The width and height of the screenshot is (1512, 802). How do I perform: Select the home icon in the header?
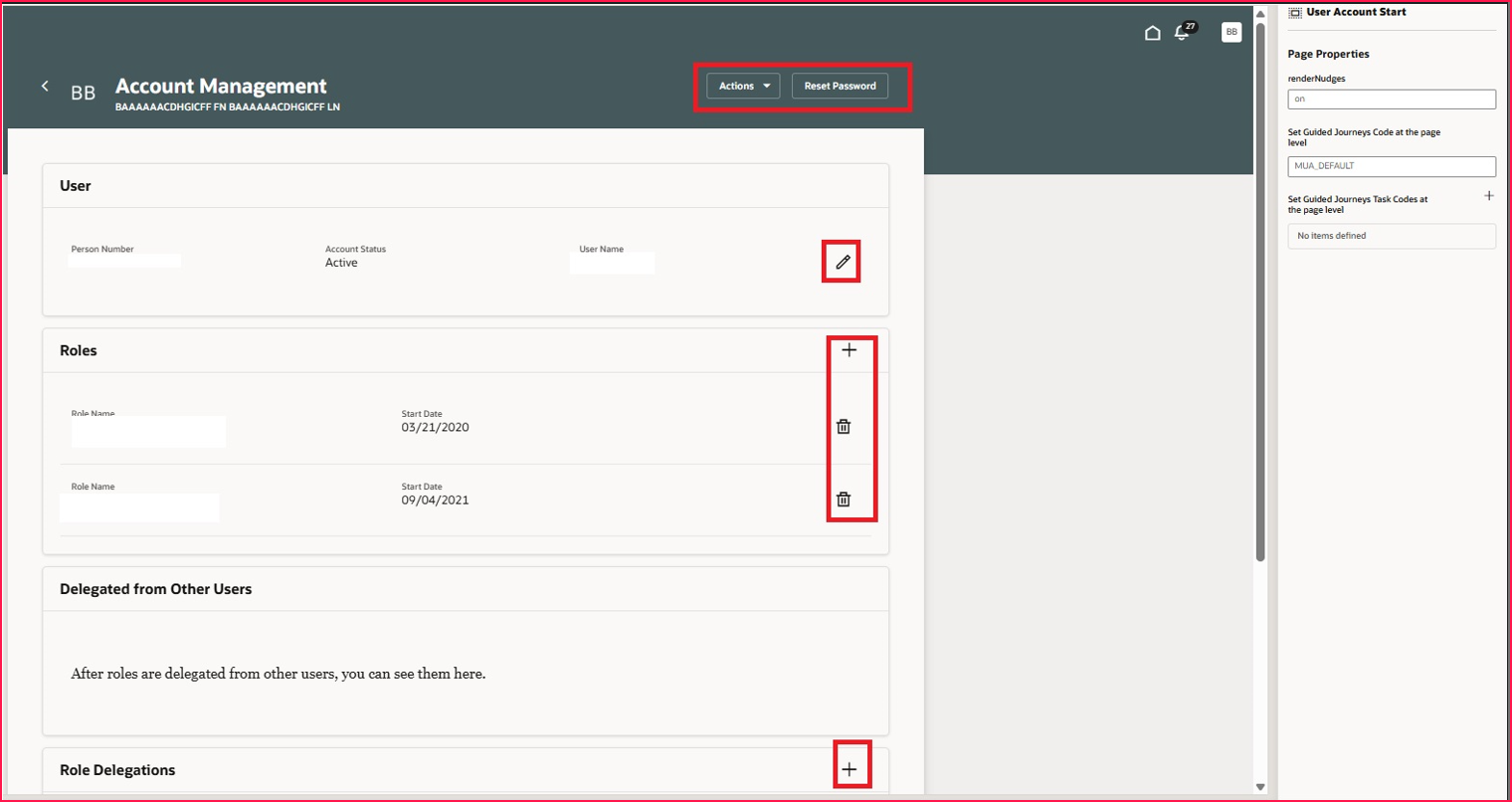(1153, 32)
